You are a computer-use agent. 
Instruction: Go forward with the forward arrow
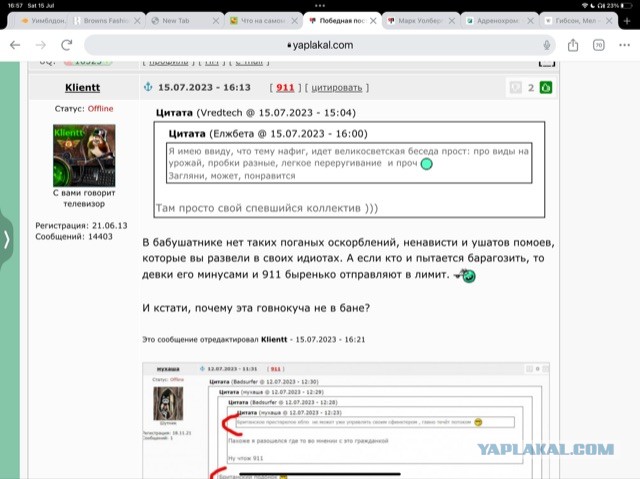pyautogui.click(x=41, y=45)
